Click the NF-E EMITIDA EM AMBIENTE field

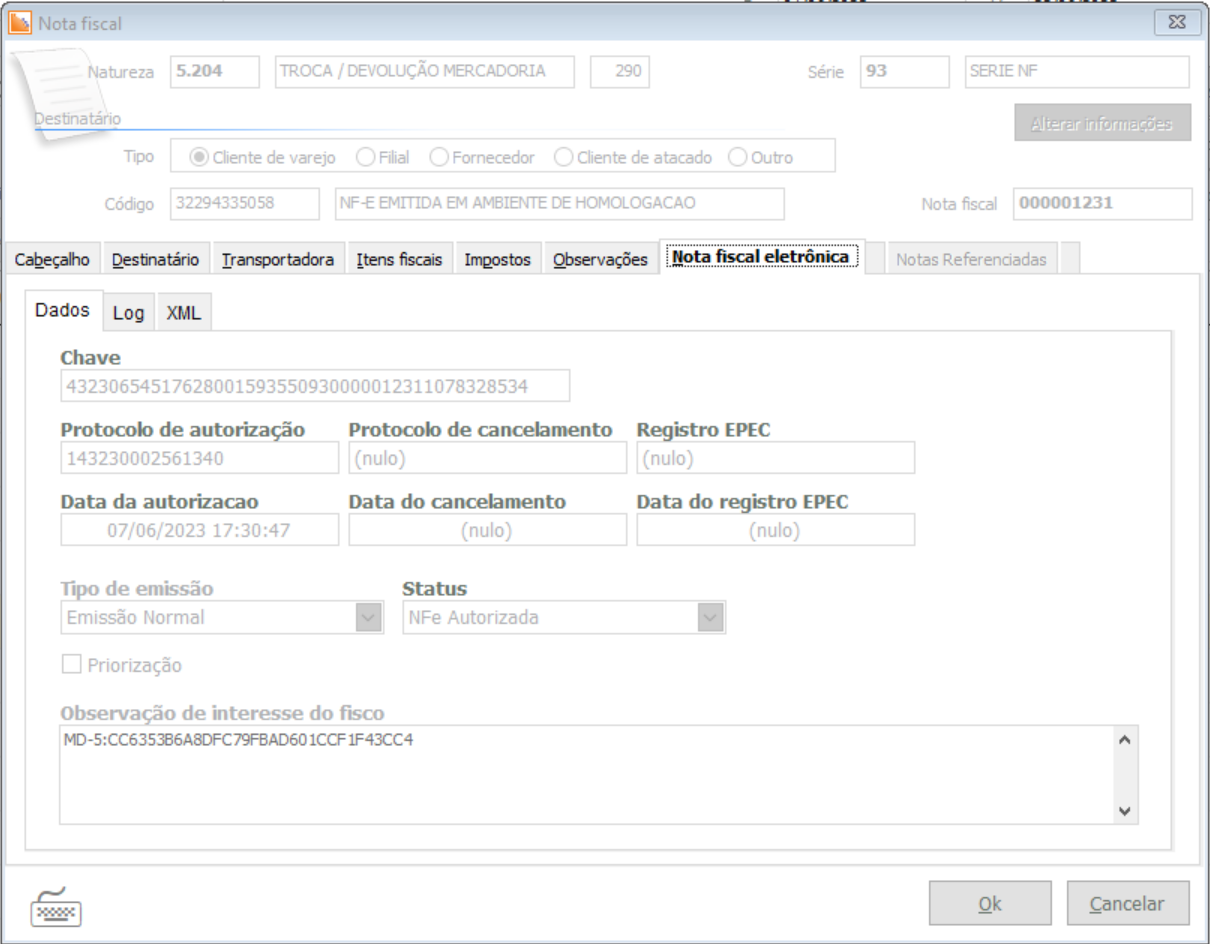[x=560, y=203]
